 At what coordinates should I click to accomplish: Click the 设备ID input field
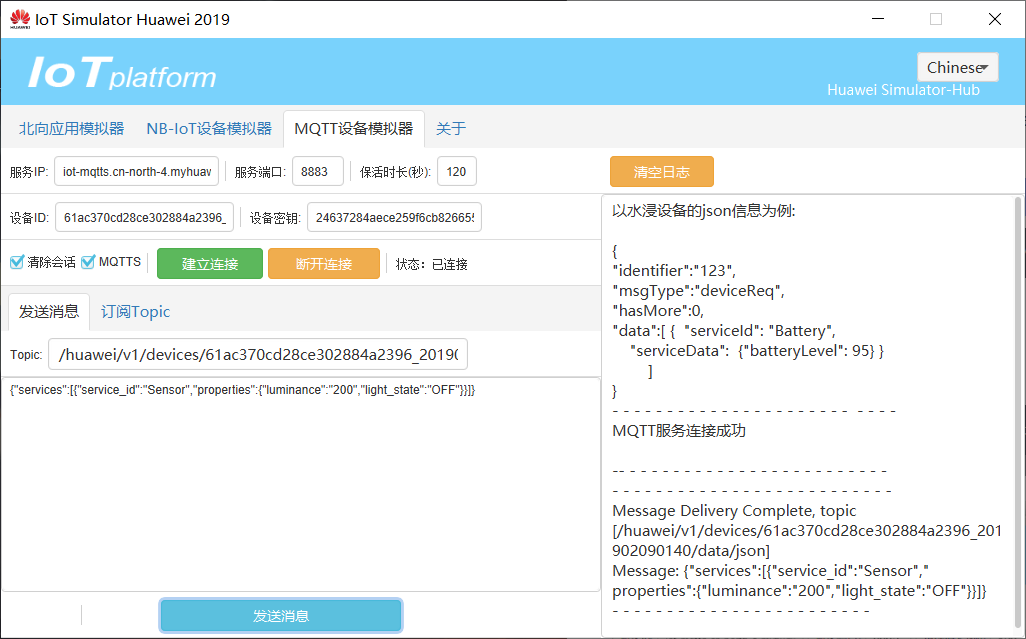click(x=145, y=217)
